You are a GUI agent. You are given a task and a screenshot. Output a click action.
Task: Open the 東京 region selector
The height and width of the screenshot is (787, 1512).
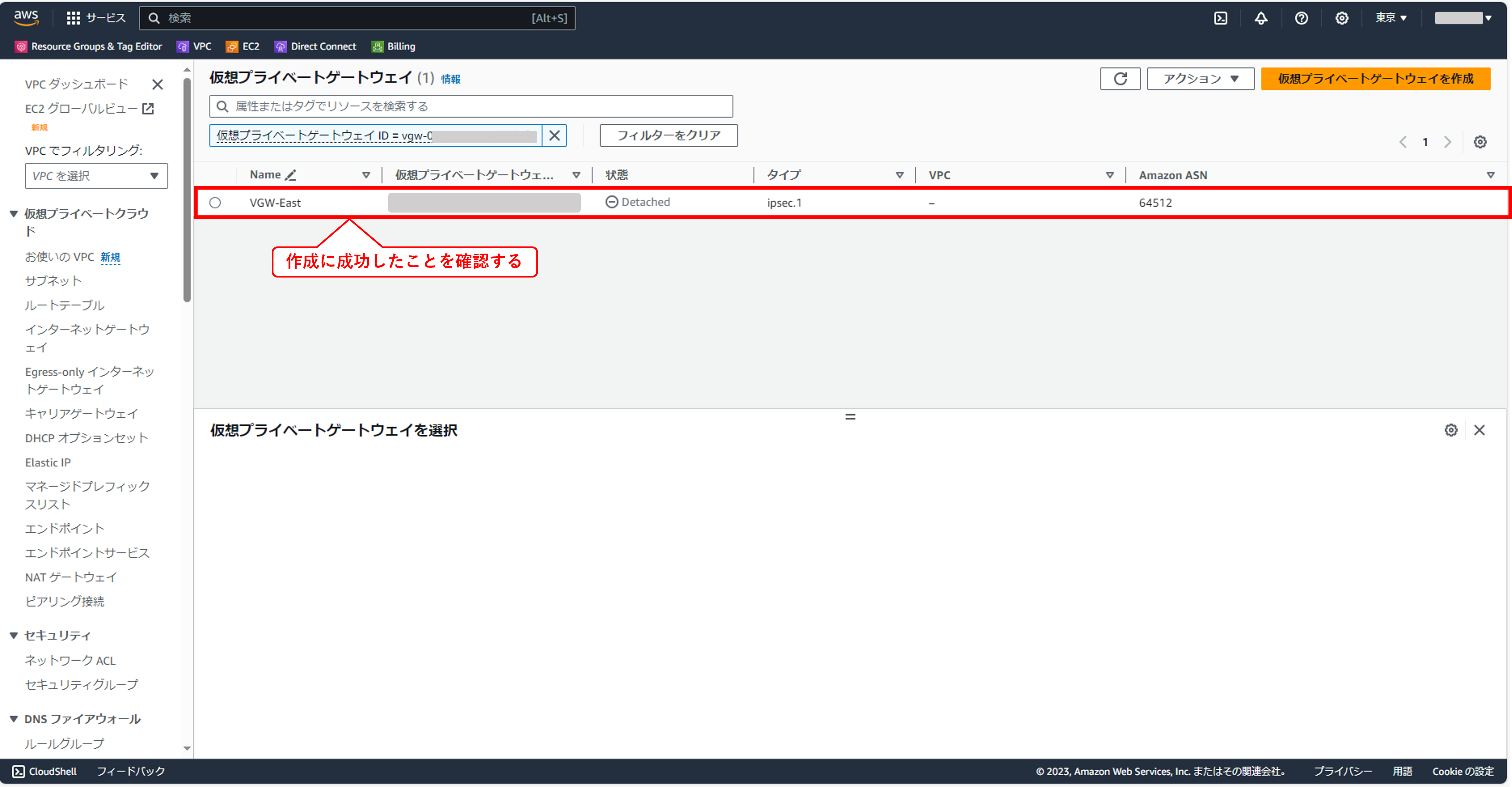(x=1390, y=18)
